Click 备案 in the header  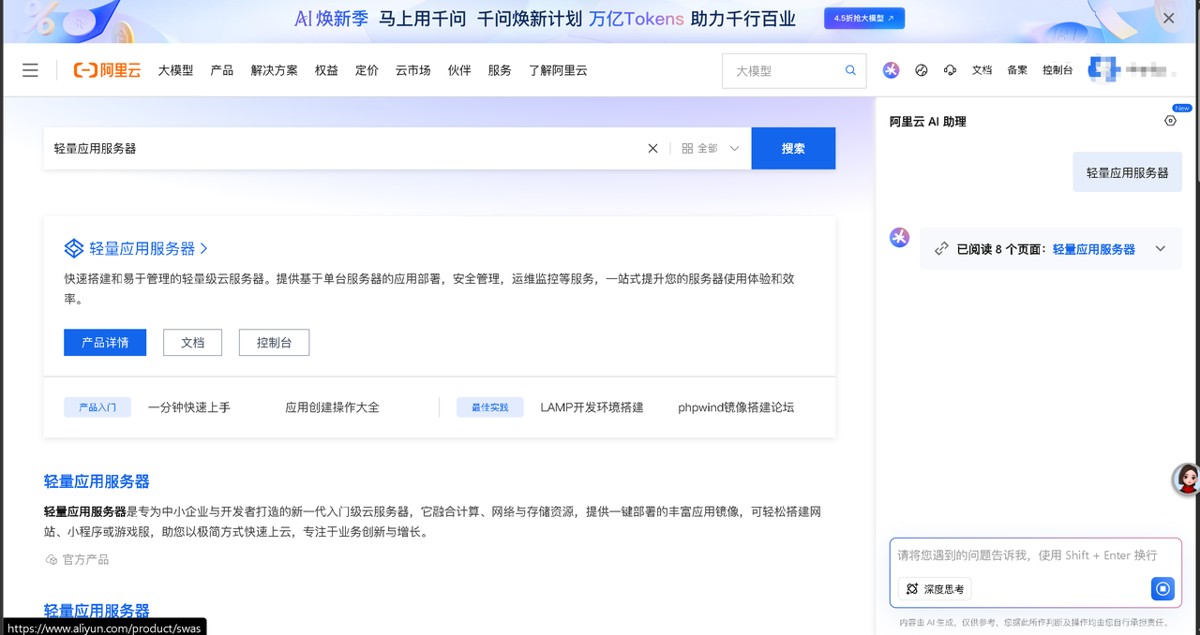point(1017,70)
